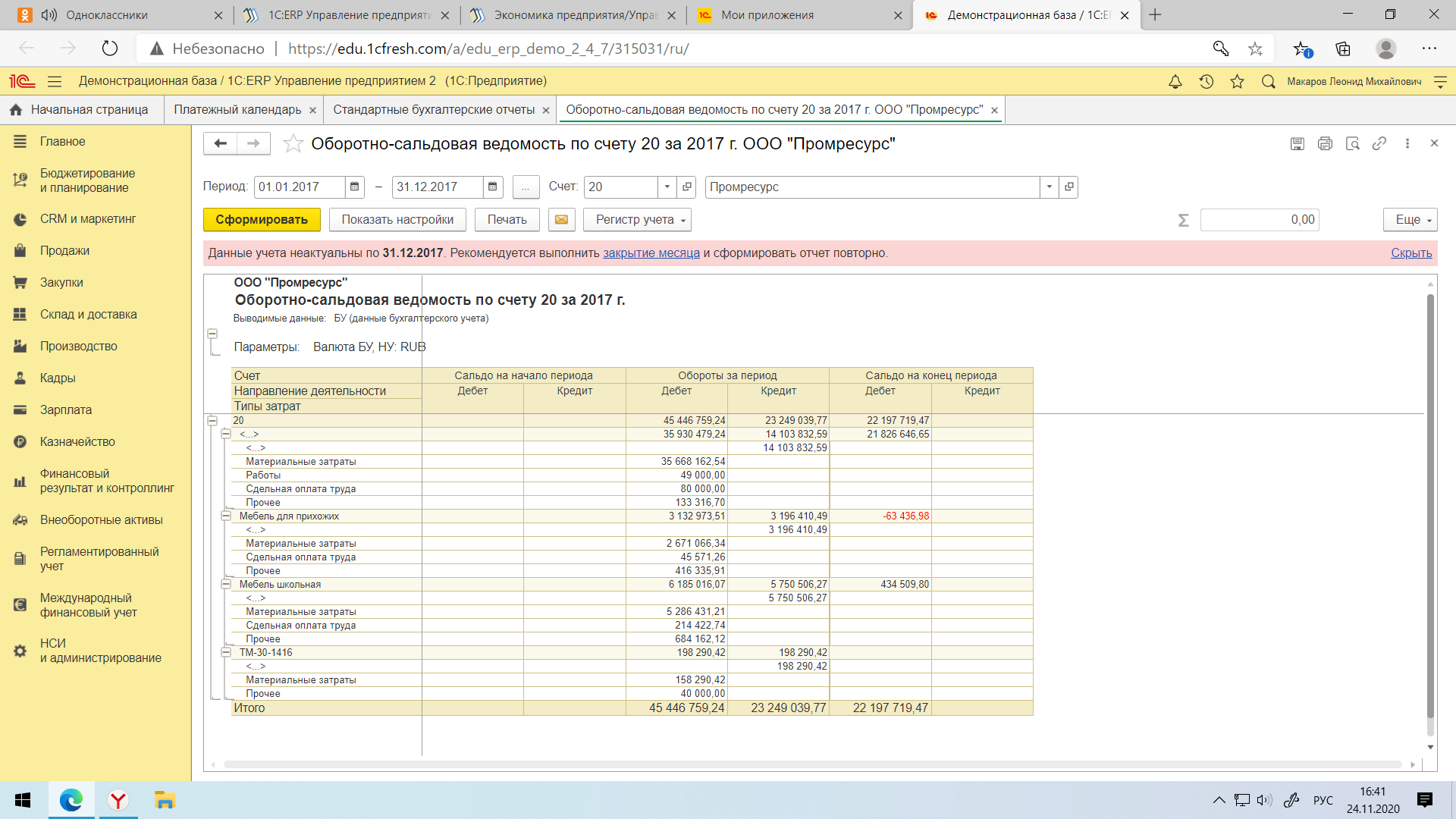Click the end date field 31.12.2017
Screen dimensions: 1456x819
[438, 187]
